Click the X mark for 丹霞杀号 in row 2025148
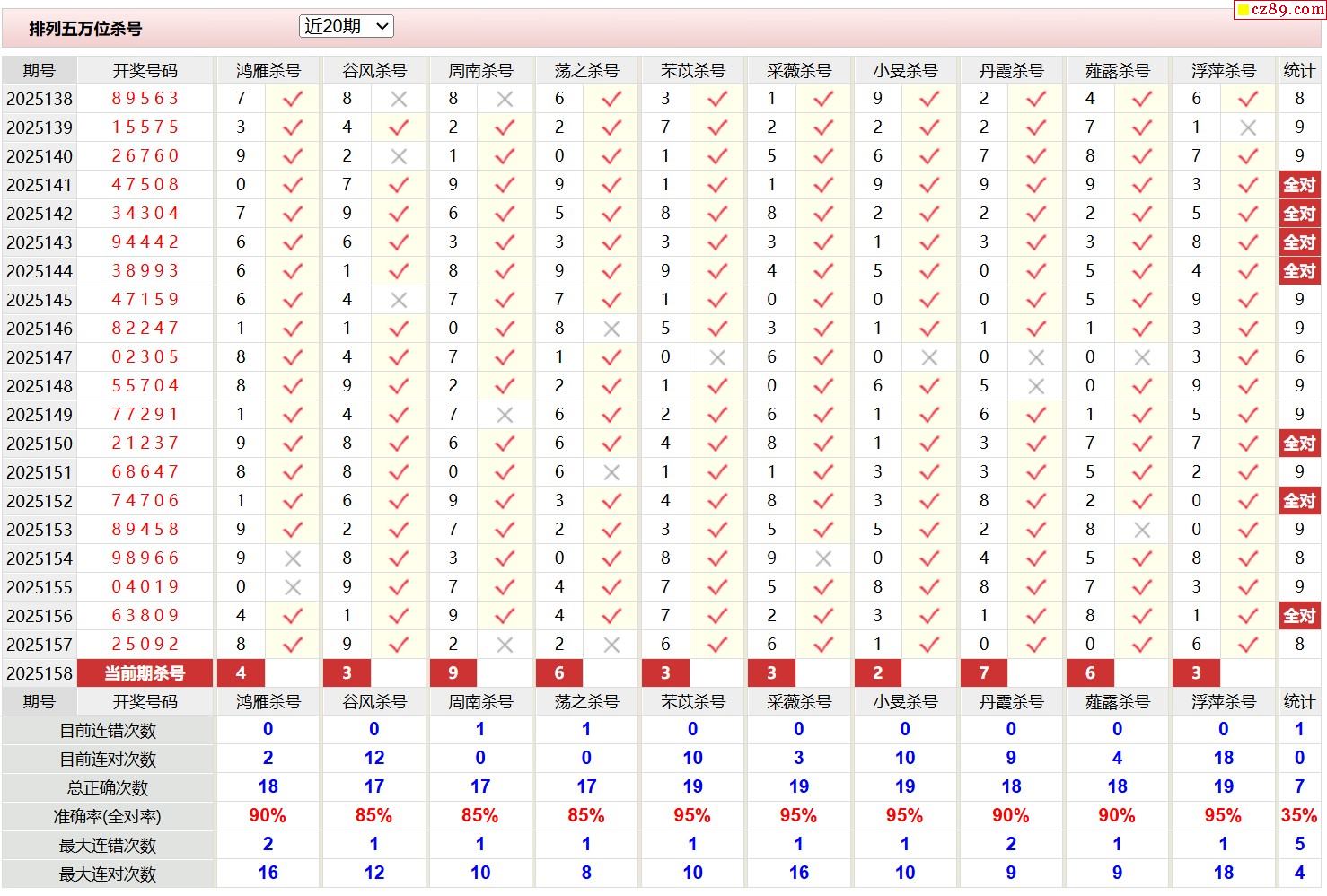This screenshot has height=896, width=1327. [1036, 387]
